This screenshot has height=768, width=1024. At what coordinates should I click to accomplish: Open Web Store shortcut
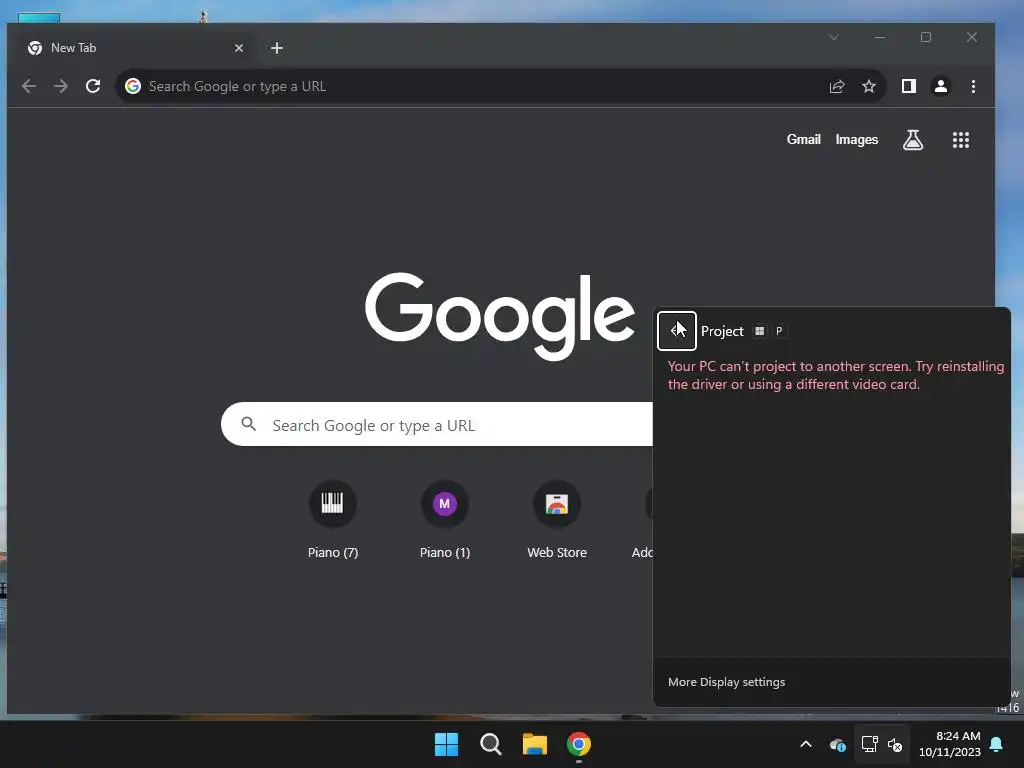point(556,520)
